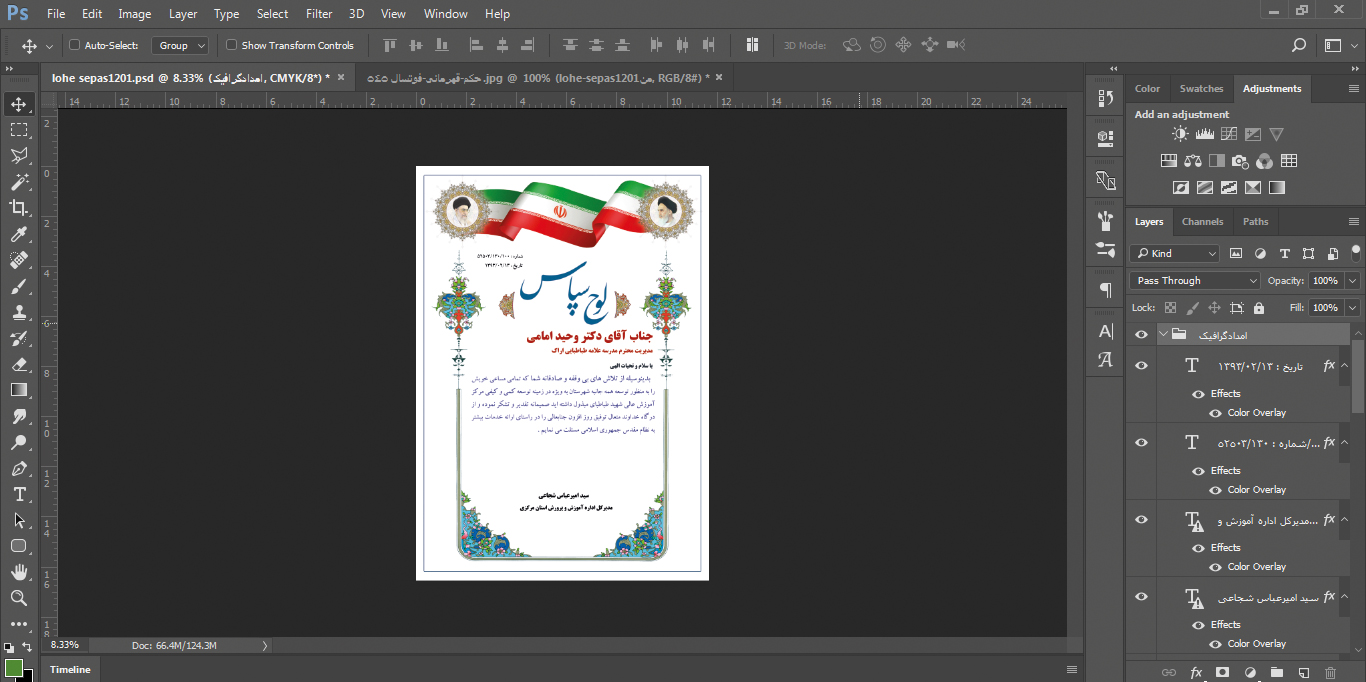The height and width of the screenshot is (682, 1366).
Task: Click the Opacity percentage field
Action: pyautogui.click(x=1325, y=281)
